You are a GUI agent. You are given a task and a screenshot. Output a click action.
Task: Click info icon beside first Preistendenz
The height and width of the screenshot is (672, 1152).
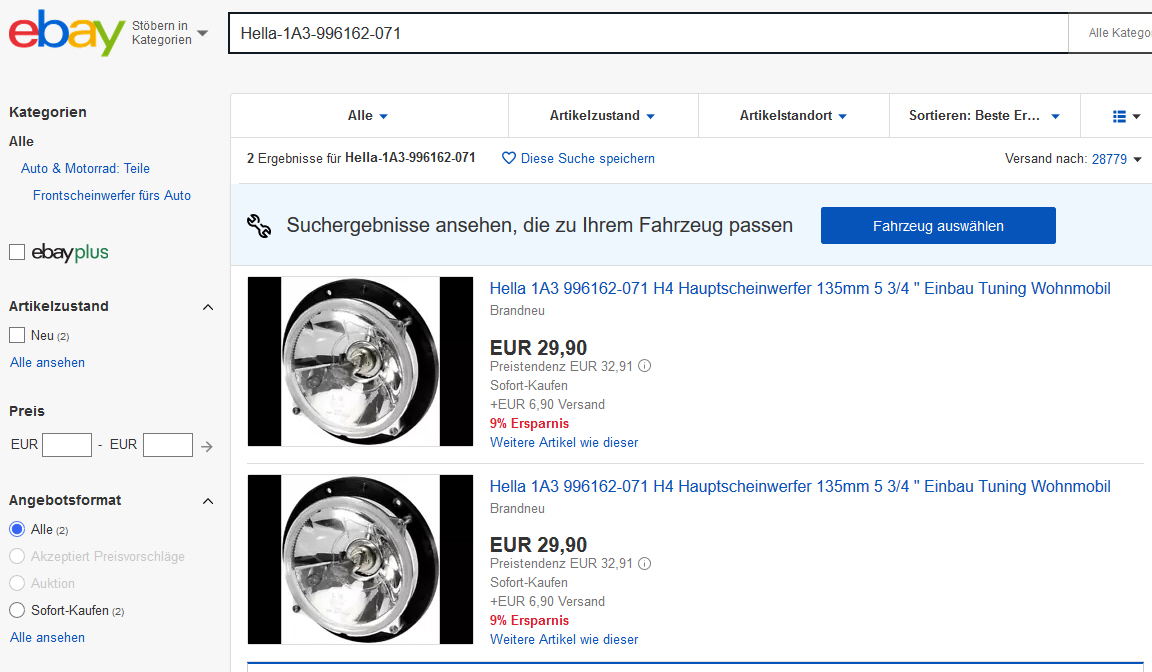click(x=644, y=366)
